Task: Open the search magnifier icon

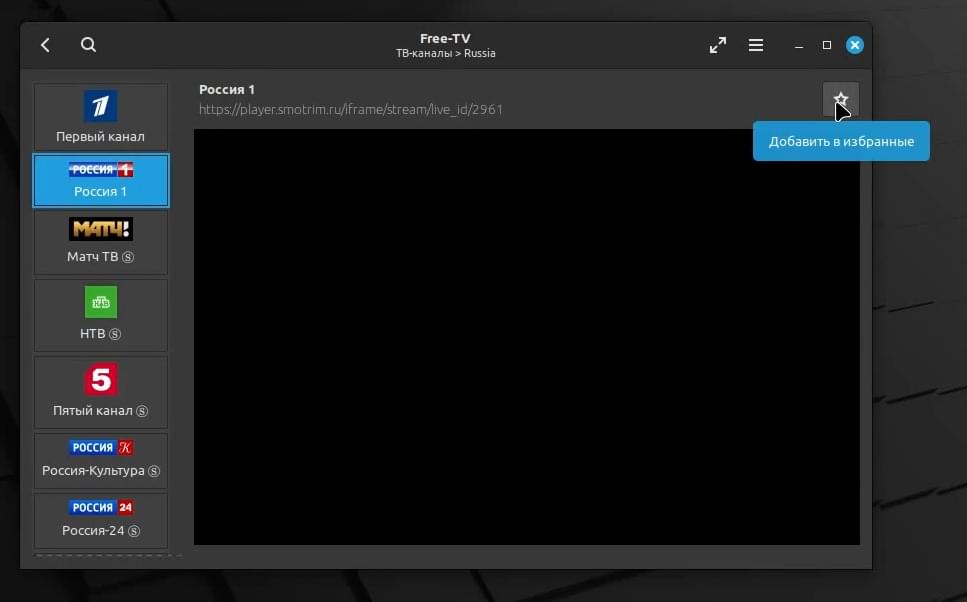Action: coord(88,45)
